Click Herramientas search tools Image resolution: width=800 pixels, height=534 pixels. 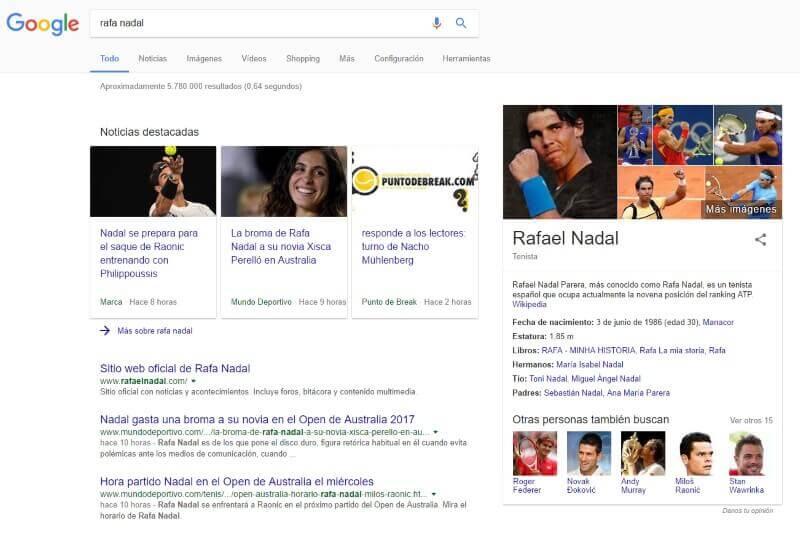[466, 59]
